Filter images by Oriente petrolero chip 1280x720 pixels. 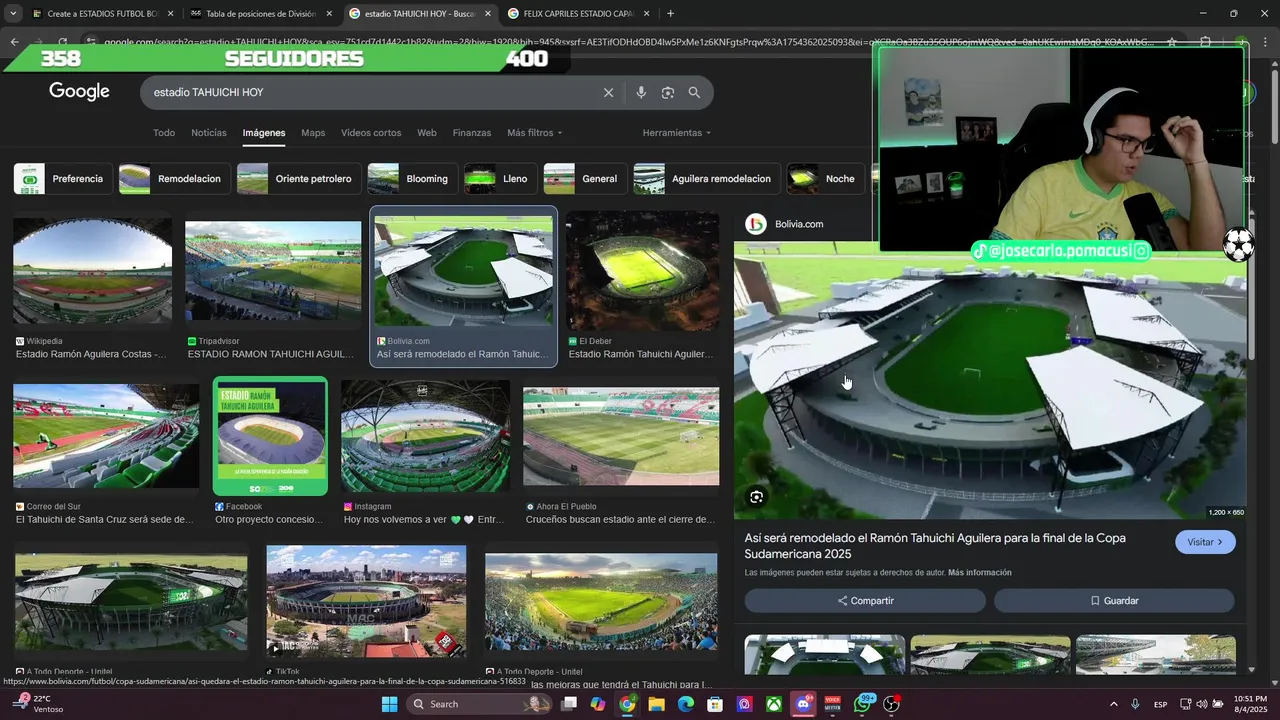299,179
